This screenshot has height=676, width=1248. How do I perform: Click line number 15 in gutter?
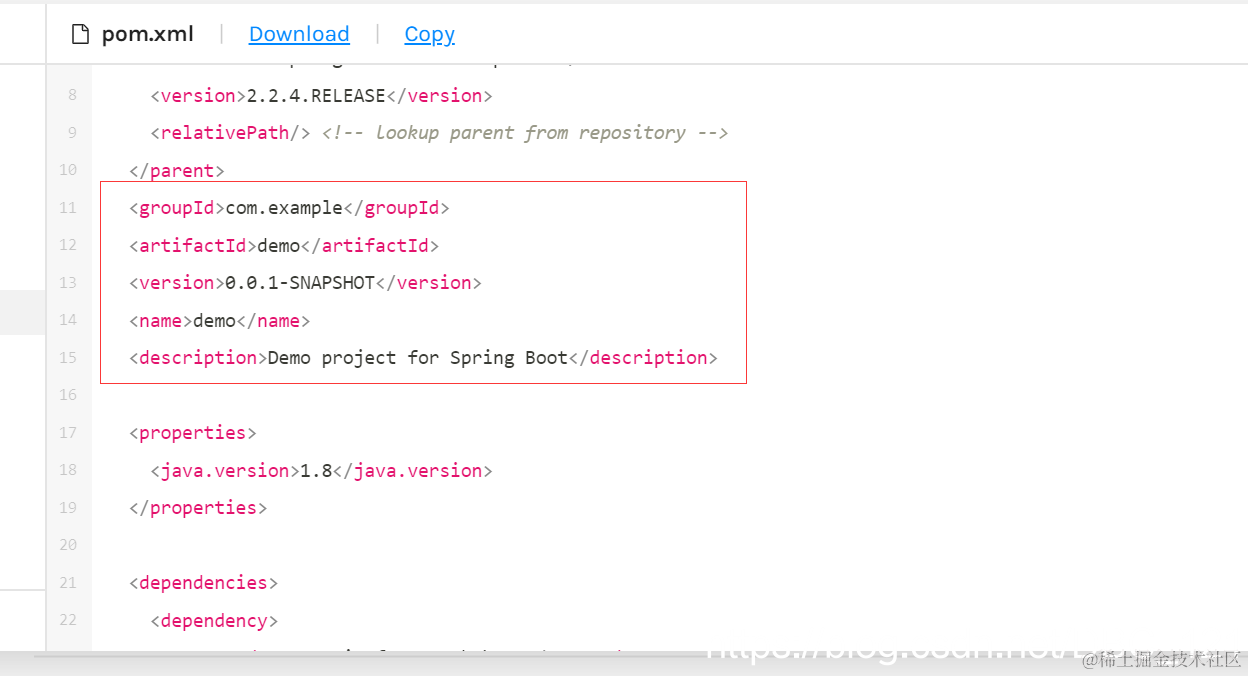click(68, 358)
